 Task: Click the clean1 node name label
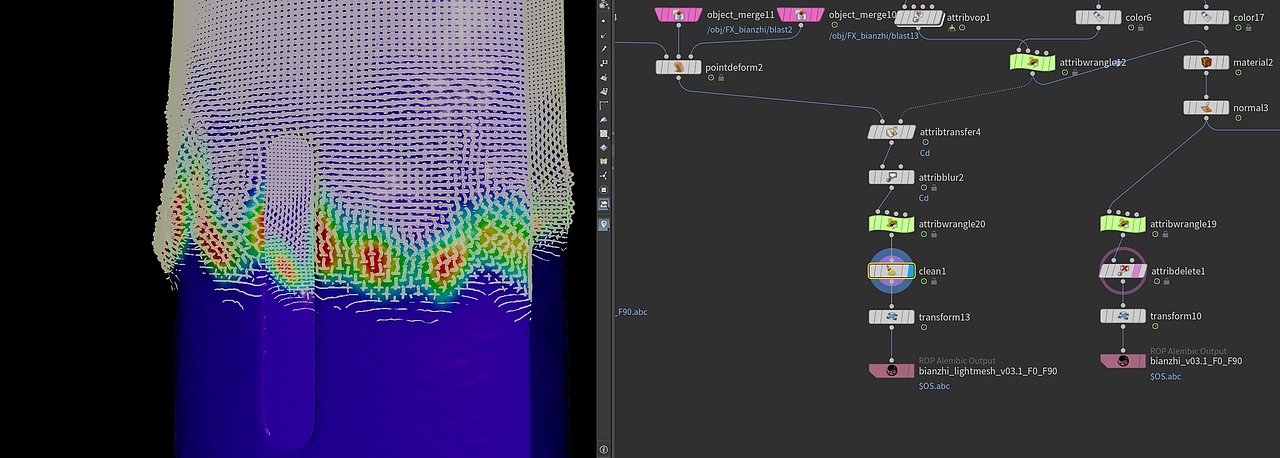pos(932,271)
